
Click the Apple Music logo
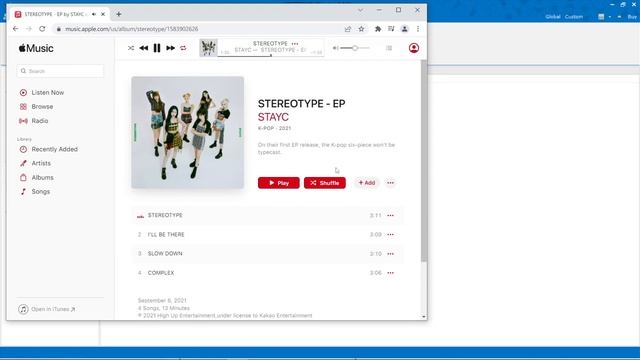36,48
